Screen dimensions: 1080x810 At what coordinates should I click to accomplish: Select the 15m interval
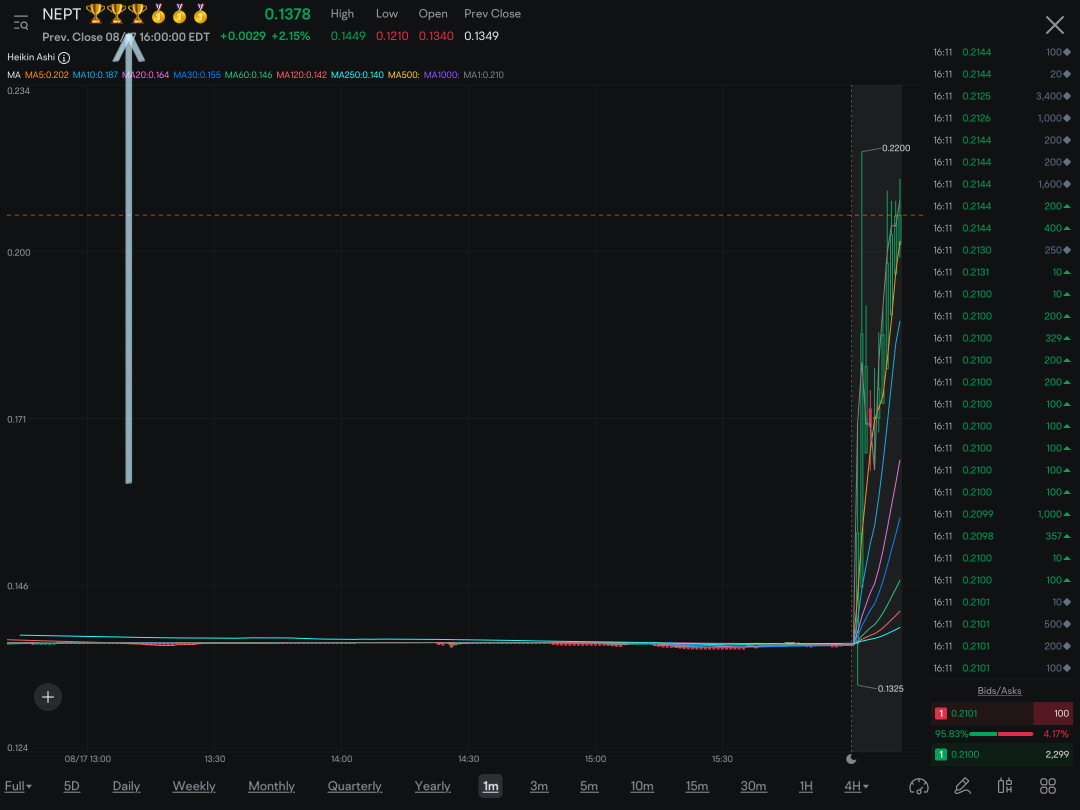click(x=697, y=786)
